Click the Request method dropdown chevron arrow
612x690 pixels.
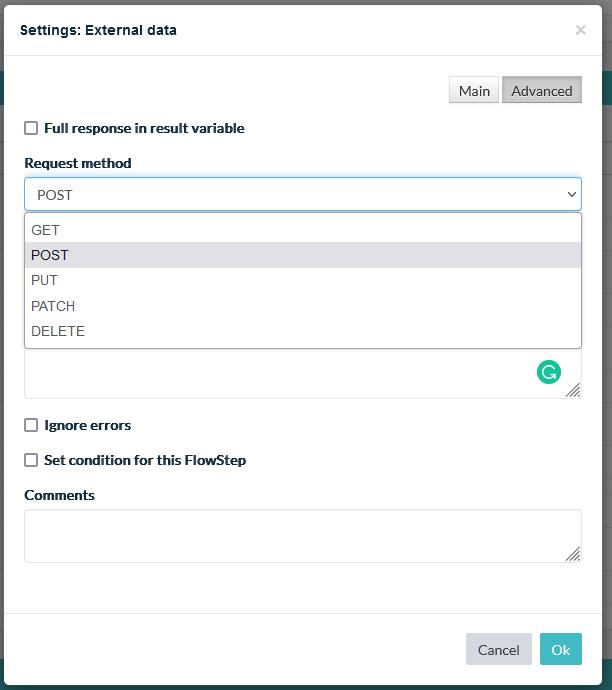[572, 195]
